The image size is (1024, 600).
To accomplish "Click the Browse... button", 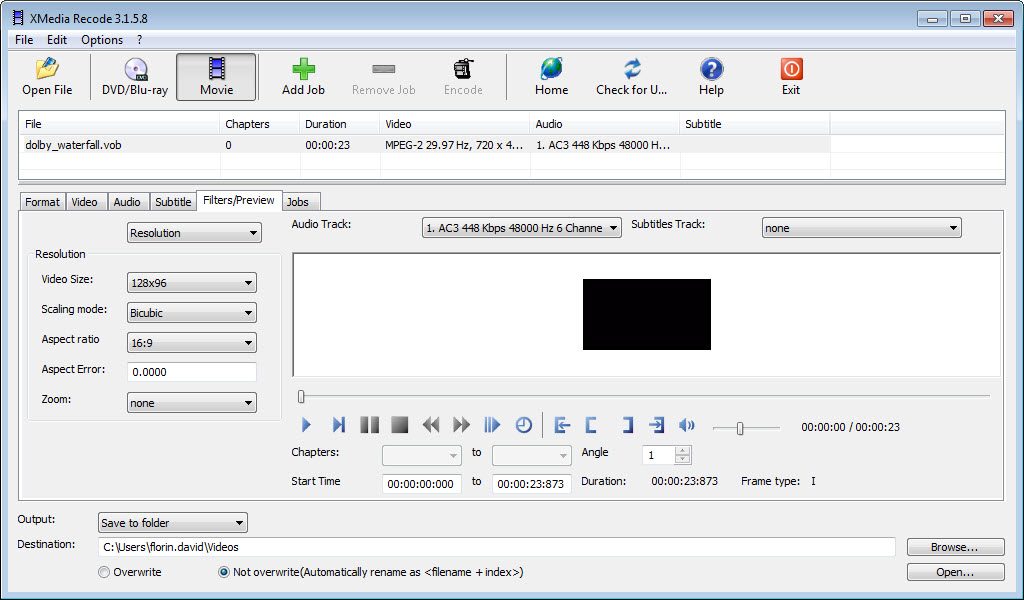I will [955, 547].
